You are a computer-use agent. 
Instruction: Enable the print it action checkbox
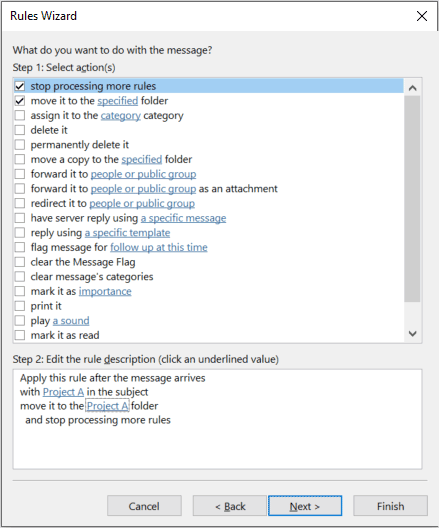(20, 306)
